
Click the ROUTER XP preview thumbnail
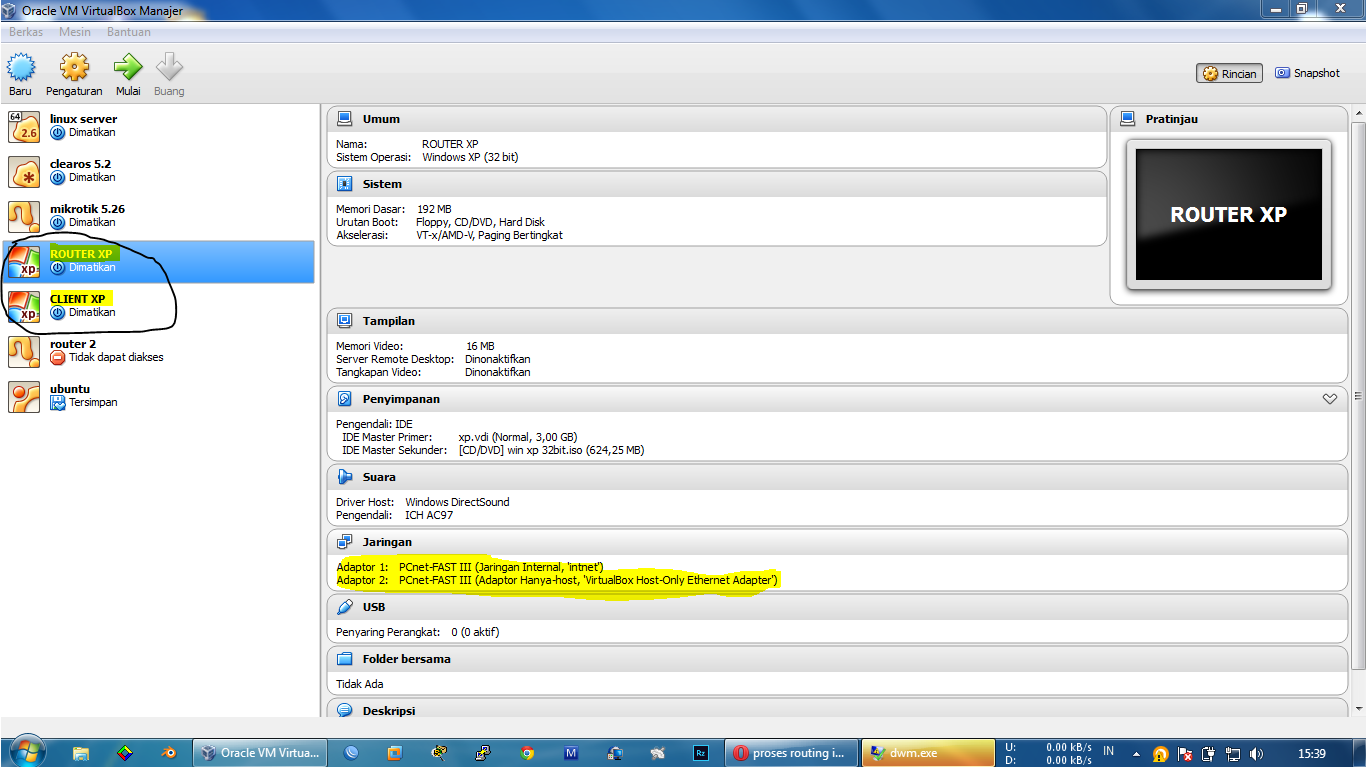(x=1228, y=214)
